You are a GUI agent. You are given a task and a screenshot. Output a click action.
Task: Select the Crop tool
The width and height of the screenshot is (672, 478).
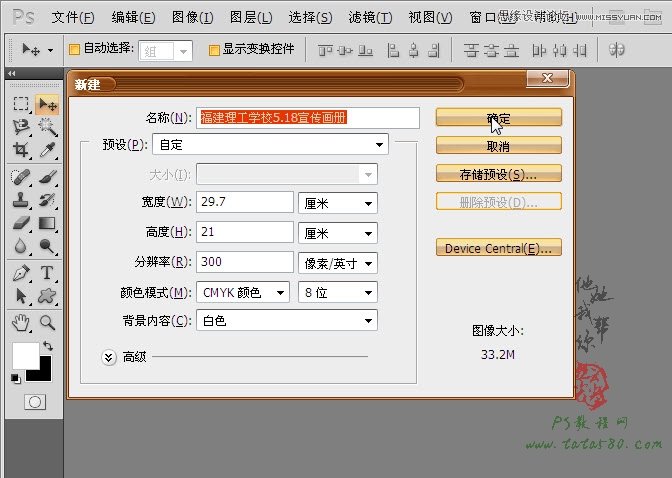pyautogui.click(x=21, y=150)
